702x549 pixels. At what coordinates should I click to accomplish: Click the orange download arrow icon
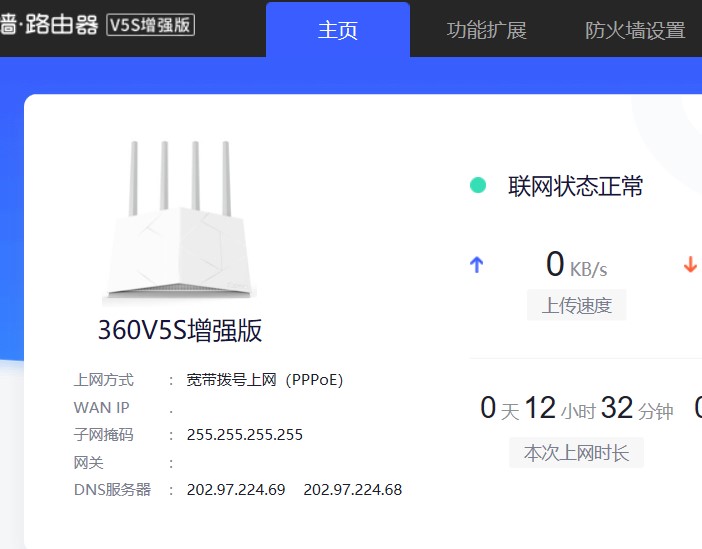[690, 264]
